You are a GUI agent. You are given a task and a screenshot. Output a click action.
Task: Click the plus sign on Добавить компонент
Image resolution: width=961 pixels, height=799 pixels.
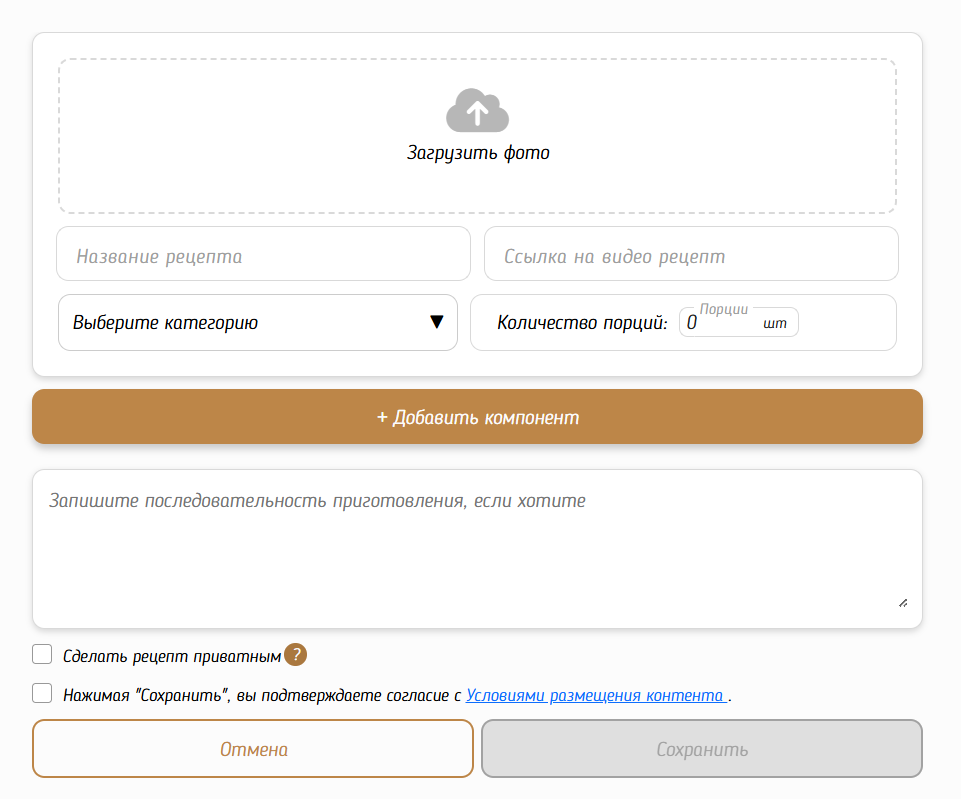point(382,417)
